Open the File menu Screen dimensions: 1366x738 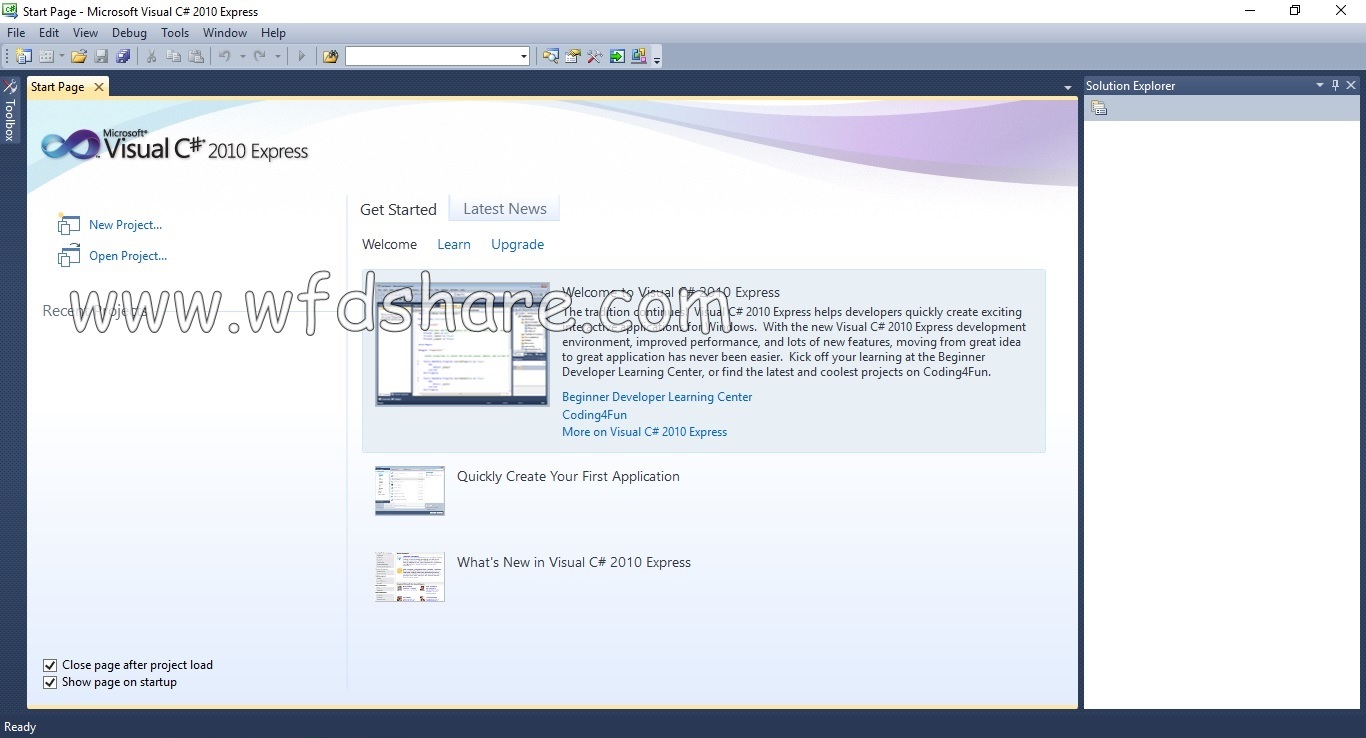coord(16,33)
